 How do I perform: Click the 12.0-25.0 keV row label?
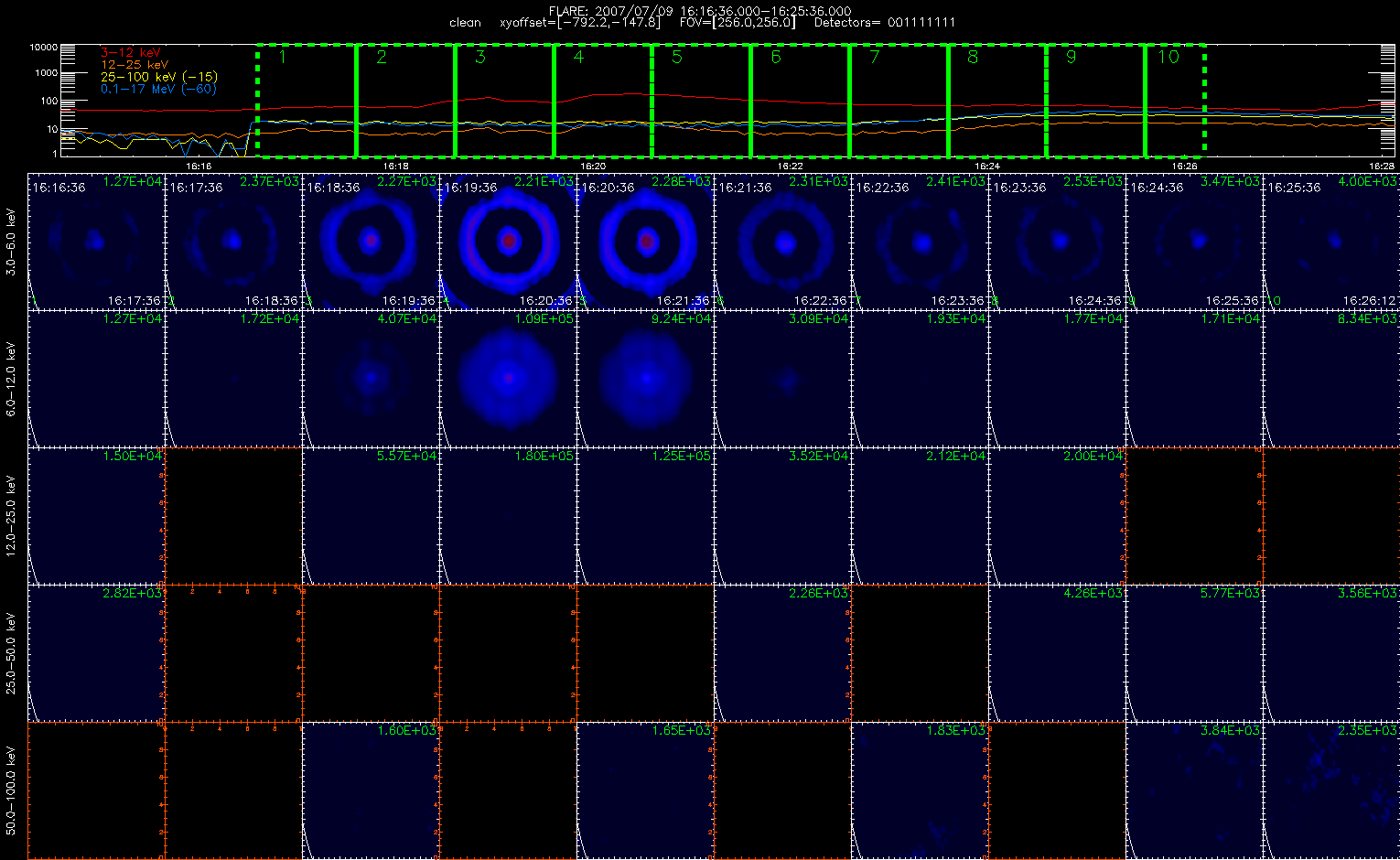11,517
